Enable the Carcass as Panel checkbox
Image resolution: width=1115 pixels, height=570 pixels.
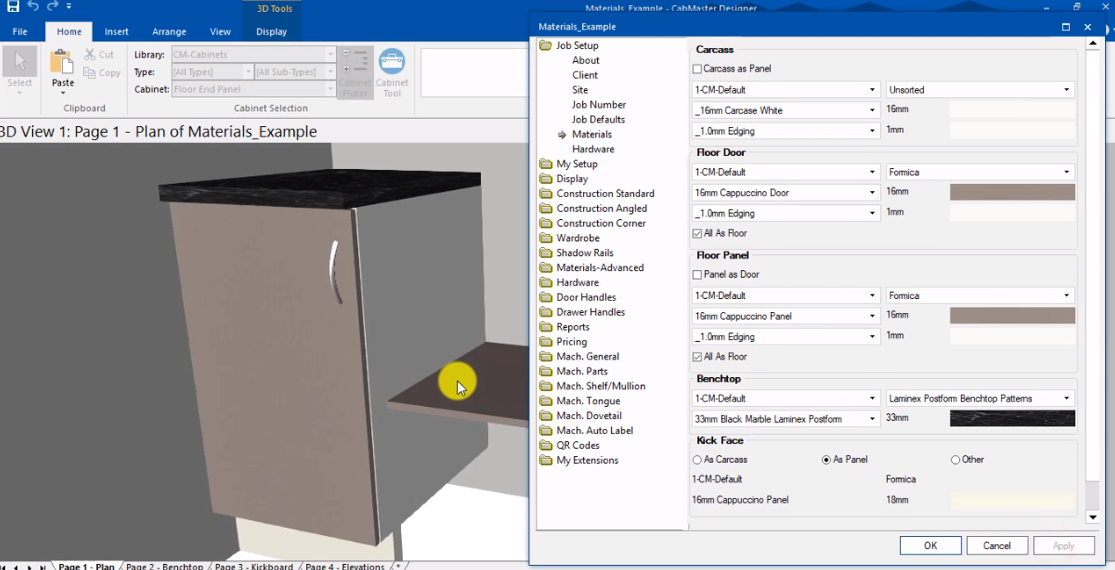click(x=697, y=69)
